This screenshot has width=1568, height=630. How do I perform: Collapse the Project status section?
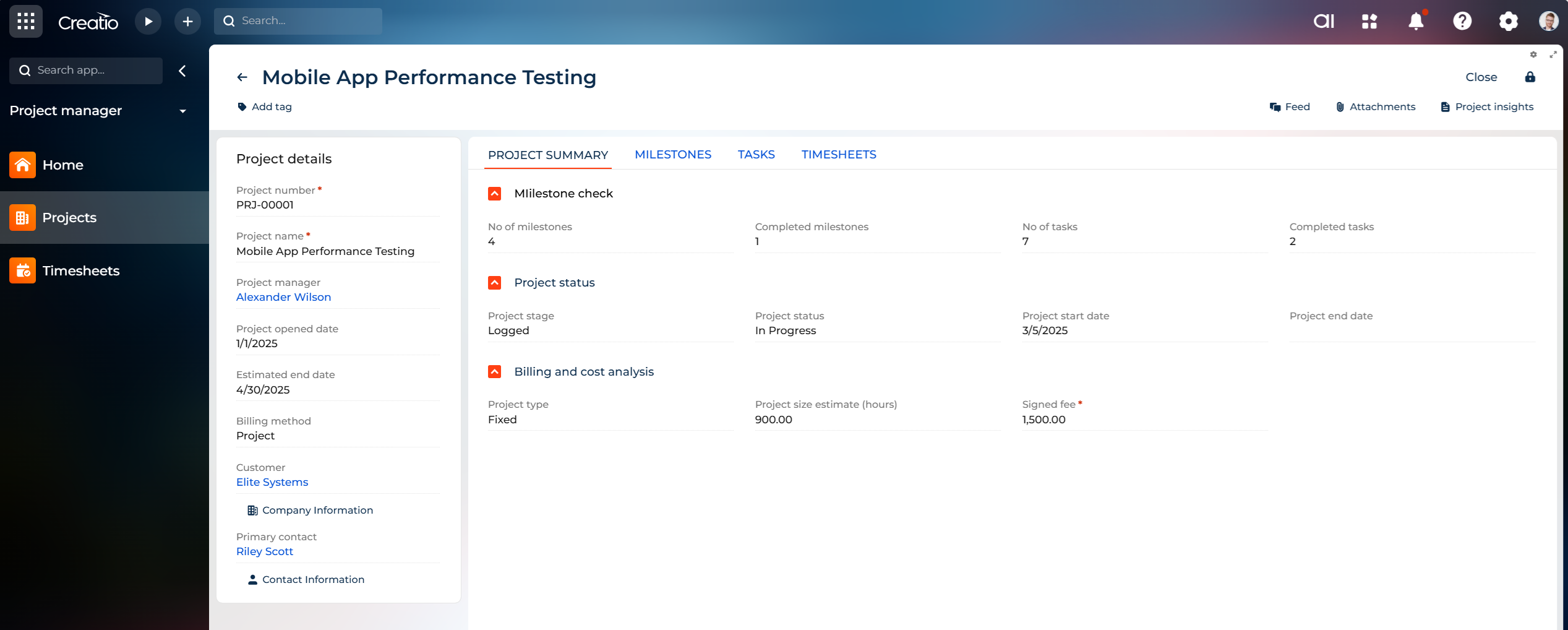tap(494, 283)
